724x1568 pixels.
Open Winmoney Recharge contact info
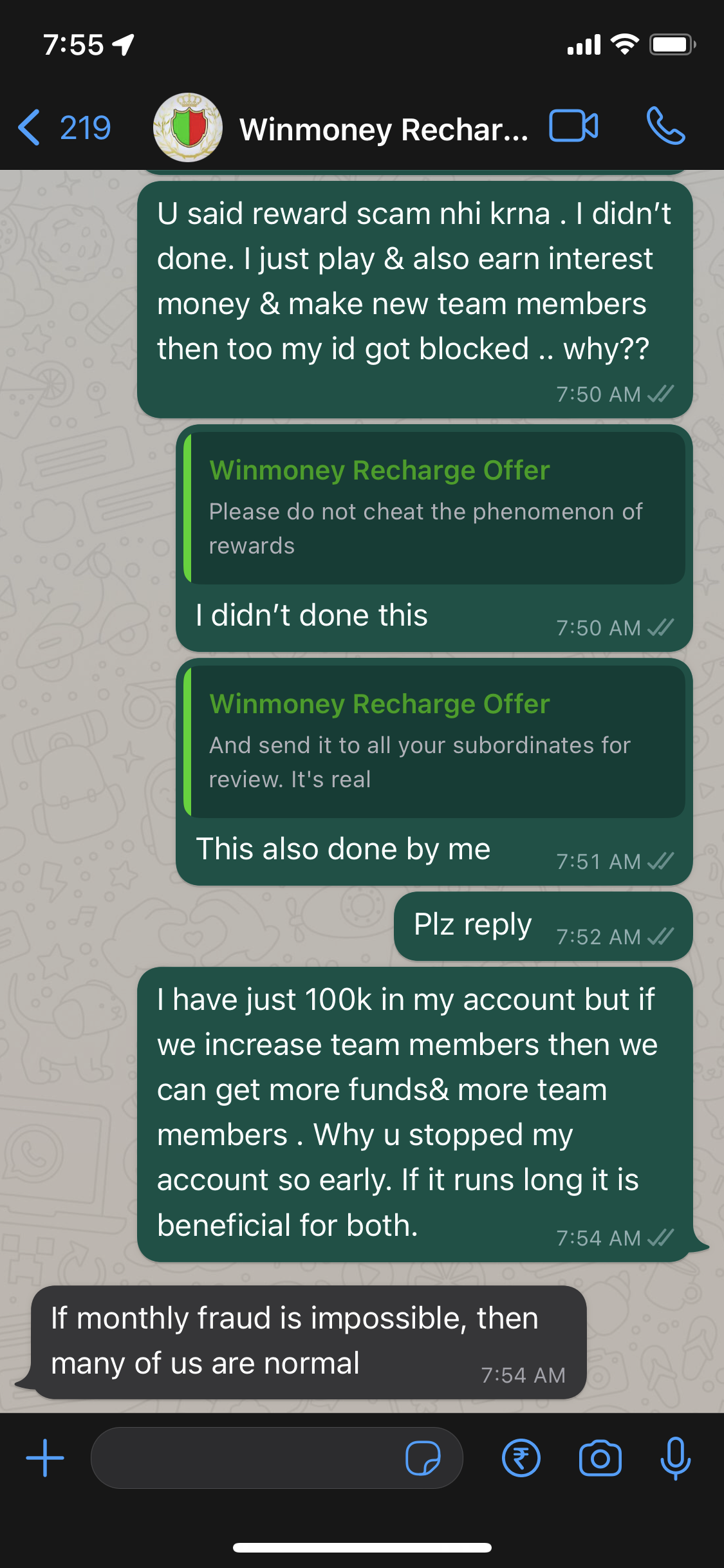[x=383, y=129]
